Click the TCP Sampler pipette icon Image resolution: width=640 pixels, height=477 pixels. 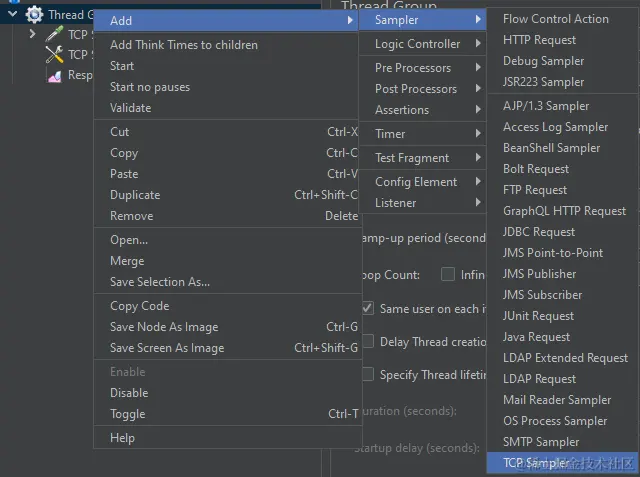point(54,34)
